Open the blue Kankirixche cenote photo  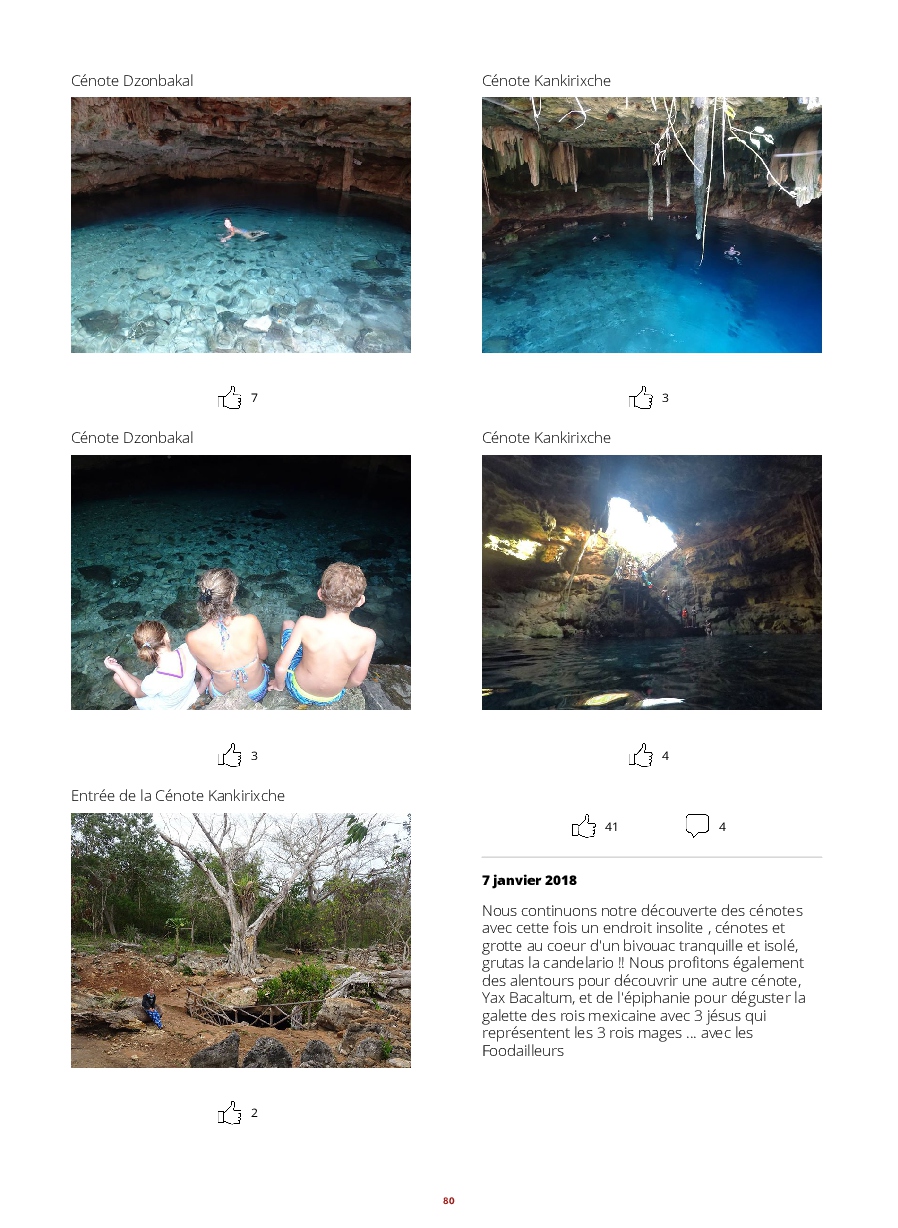pyautogui.click(x=652, y=225)
